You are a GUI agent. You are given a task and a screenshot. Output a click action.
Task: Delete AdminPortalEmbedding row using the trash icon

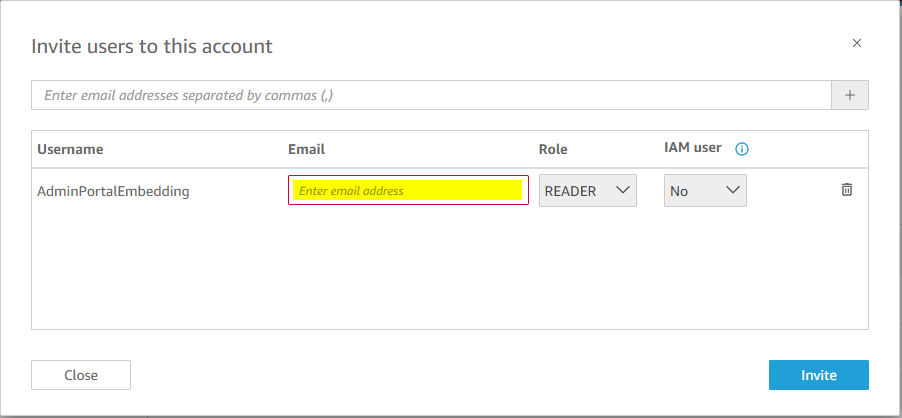pos(847,189)
